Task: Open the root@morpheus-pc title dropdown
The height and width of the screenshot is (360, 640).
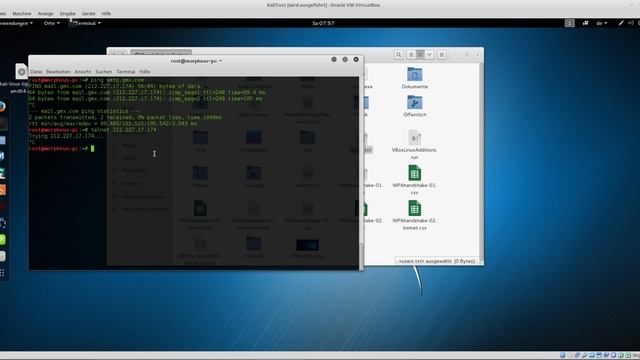Action: (196, 61)
